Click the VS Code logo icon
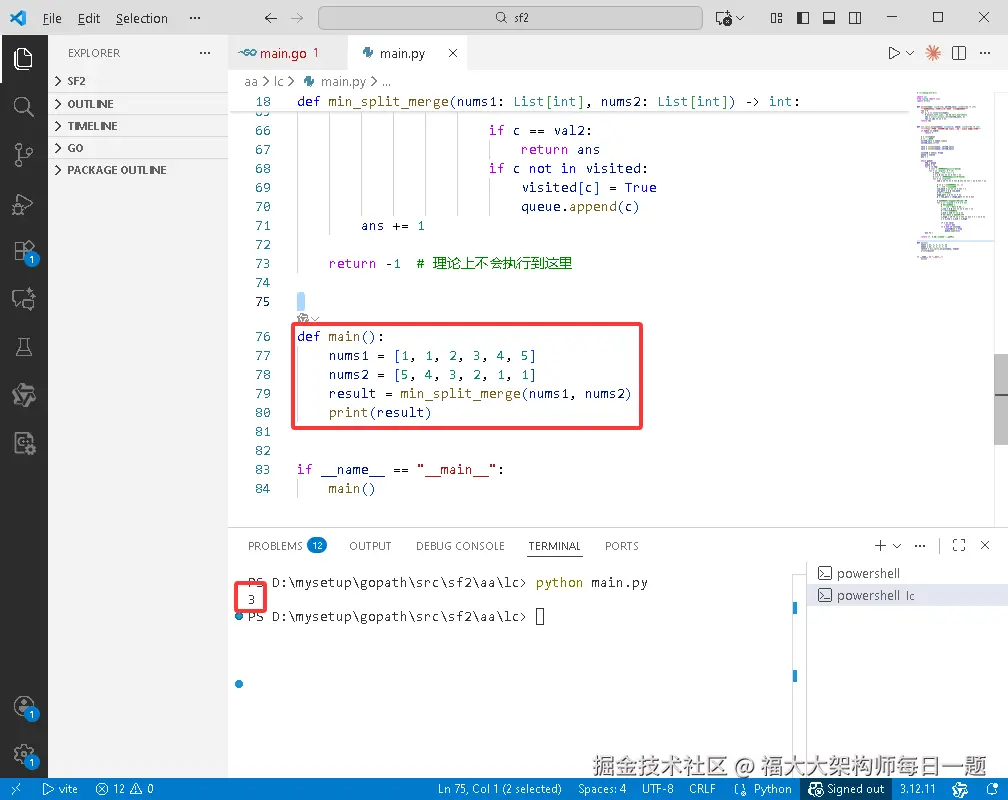 pyautogui.click(x=18, y=17)
